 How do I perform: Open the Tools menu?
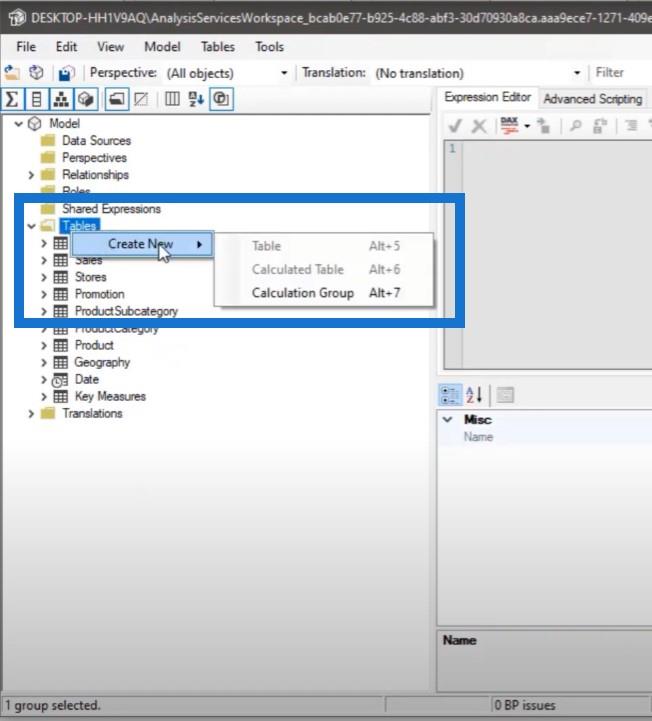click(269, 47)
